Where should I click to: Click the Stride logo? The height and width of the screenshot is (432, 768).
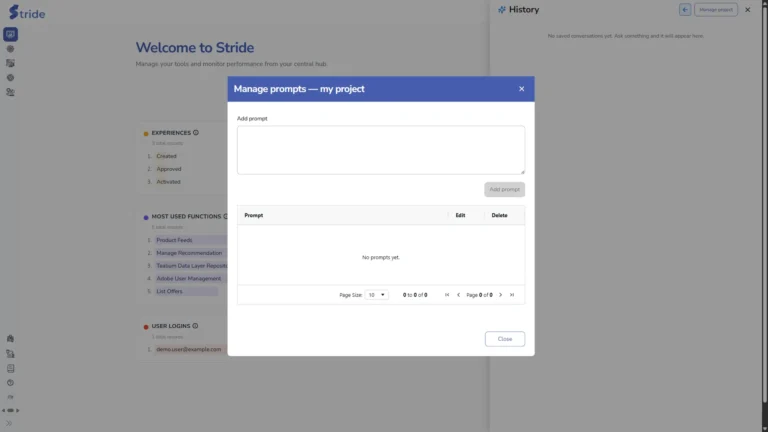27,13
